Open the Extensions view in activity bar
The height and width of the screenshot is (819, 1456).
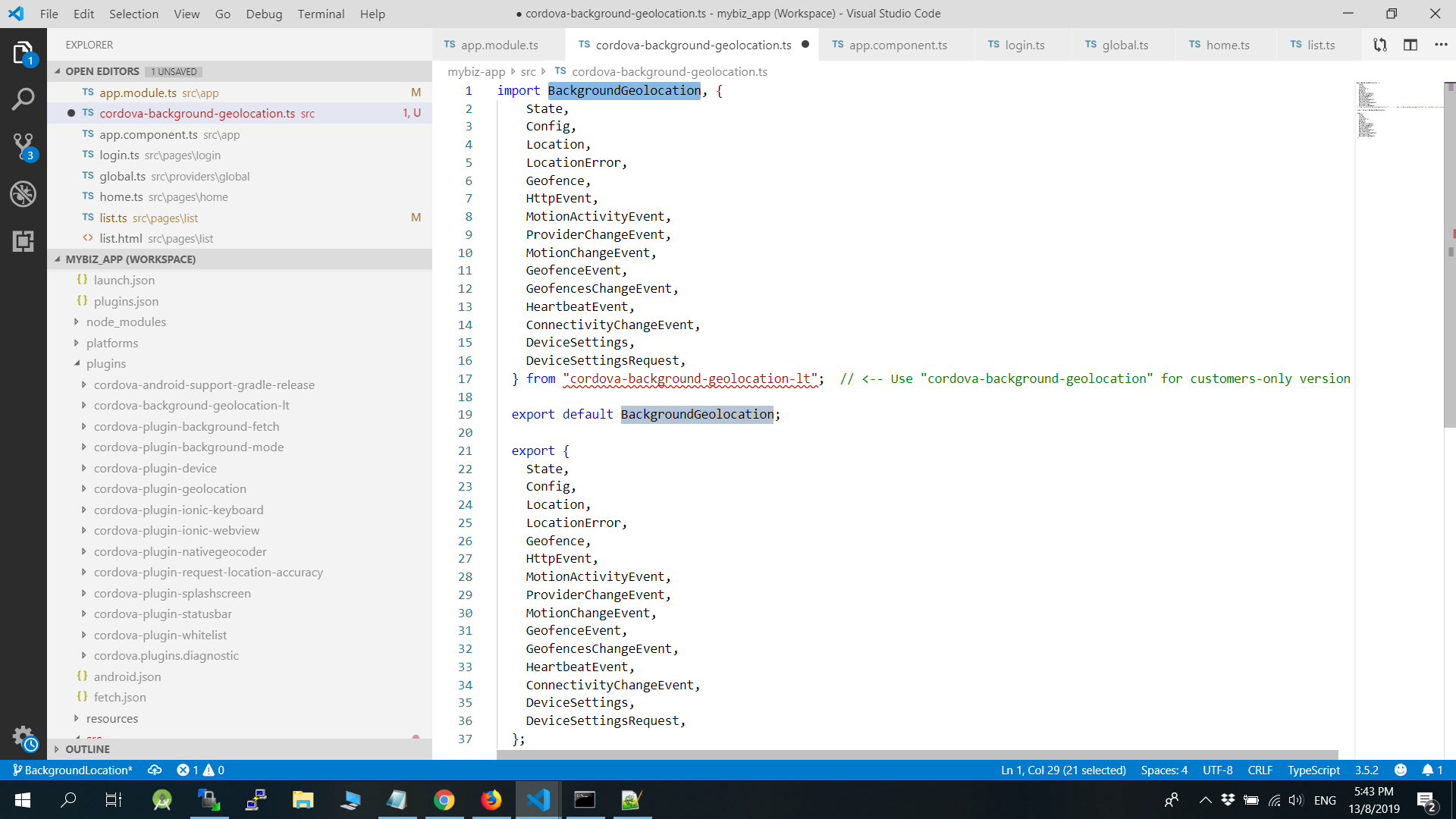(24, 241)
